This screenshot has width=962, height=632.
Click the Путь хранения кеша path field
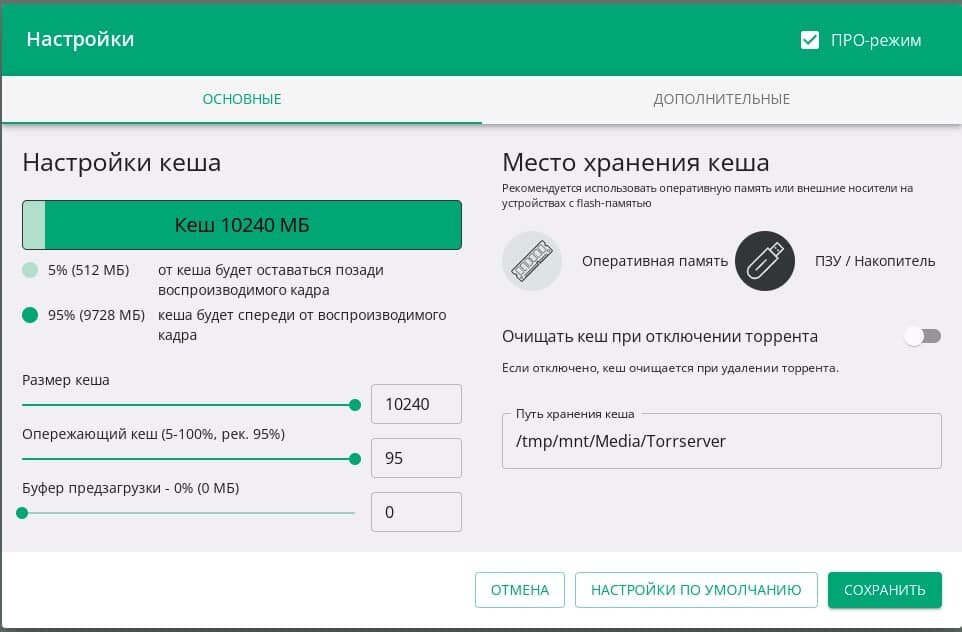click(x=721, y=441)
